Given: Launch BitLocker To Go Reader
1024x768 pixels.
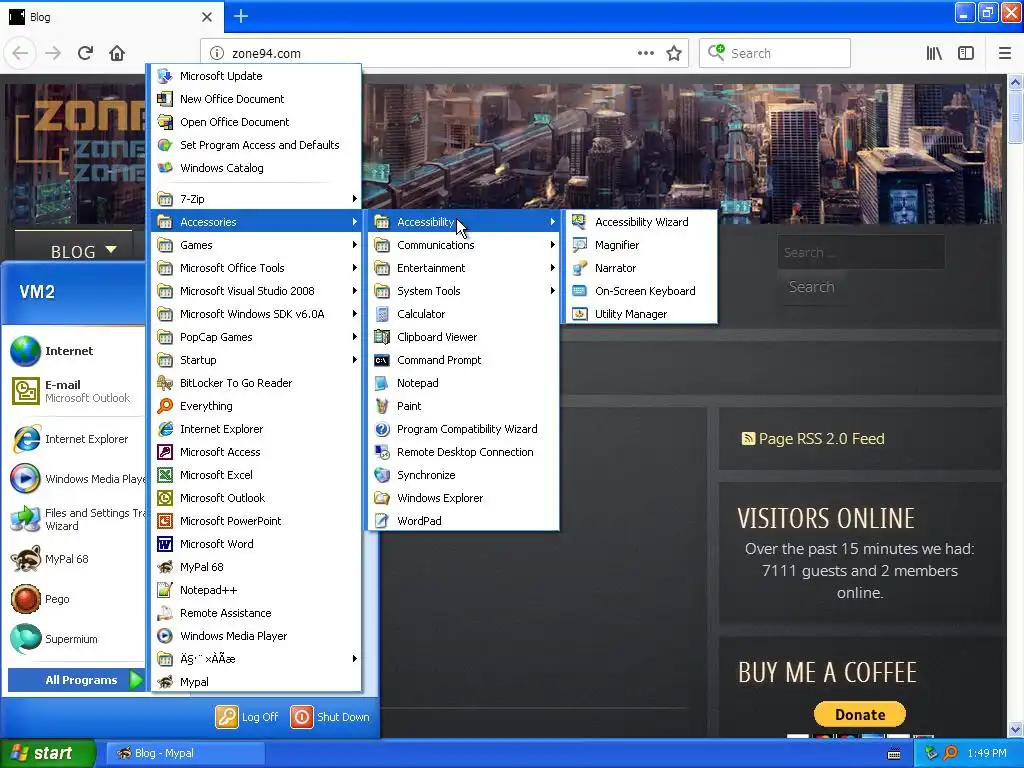Looking at the screenshot, I should coord(256,383).
